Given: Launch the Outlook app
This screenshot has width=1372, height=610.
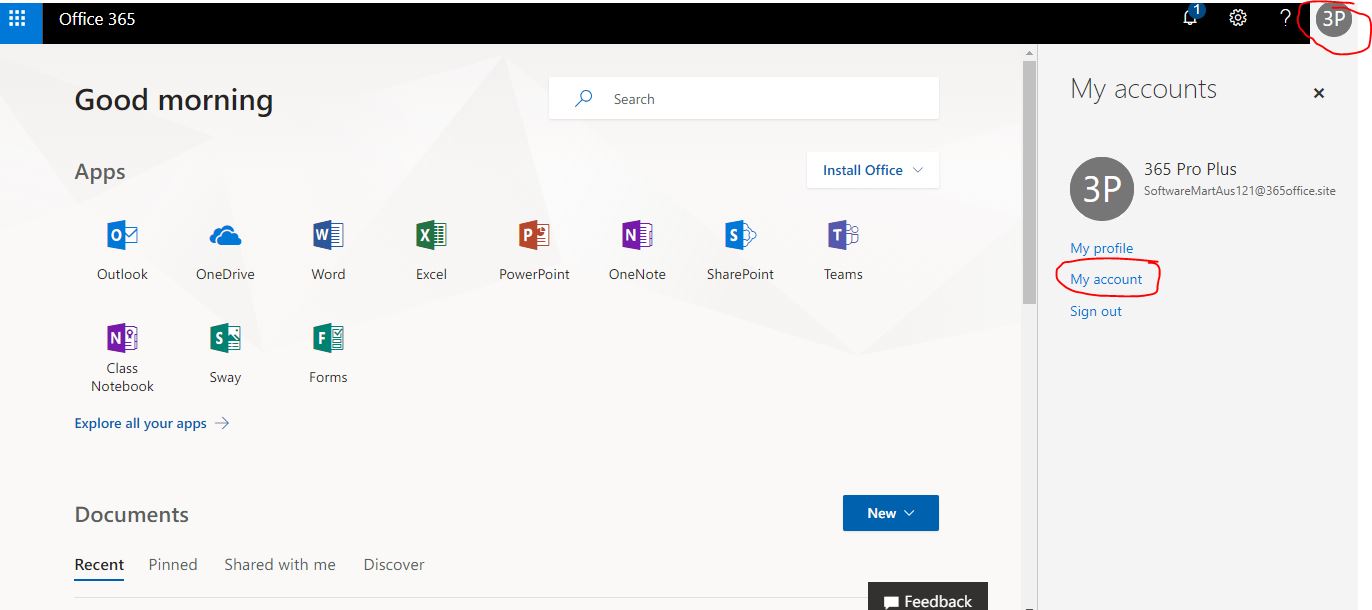Looking at the screenshot, I should [122, 250].
